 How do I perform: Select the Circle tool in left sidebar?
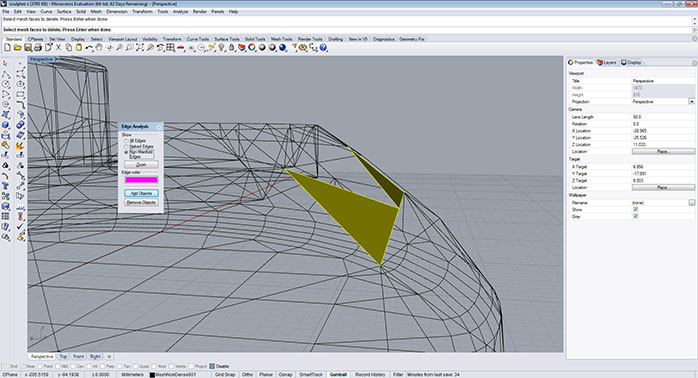click(x=5, y=84)
